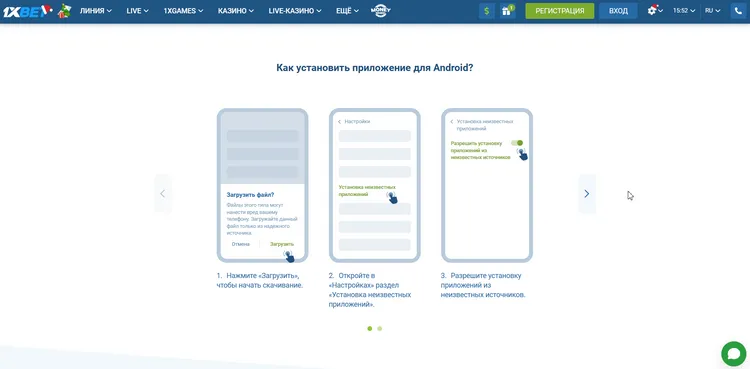This screenshot has height=369, width=750.
Task: Click the step 1 phone illustration
Action: [263, 186]
